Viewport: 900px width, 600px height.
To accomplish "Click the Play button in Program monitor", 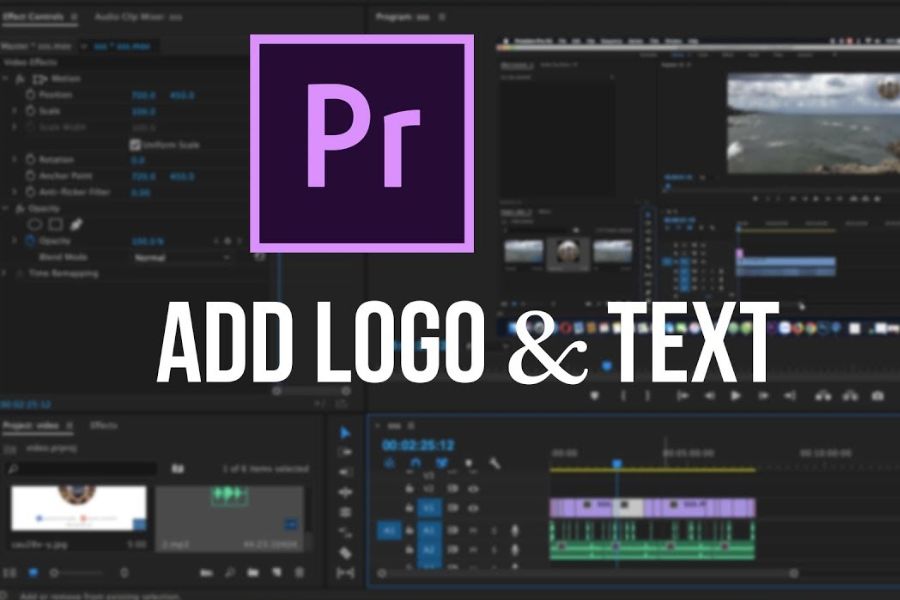I will (x=736, y=395).
